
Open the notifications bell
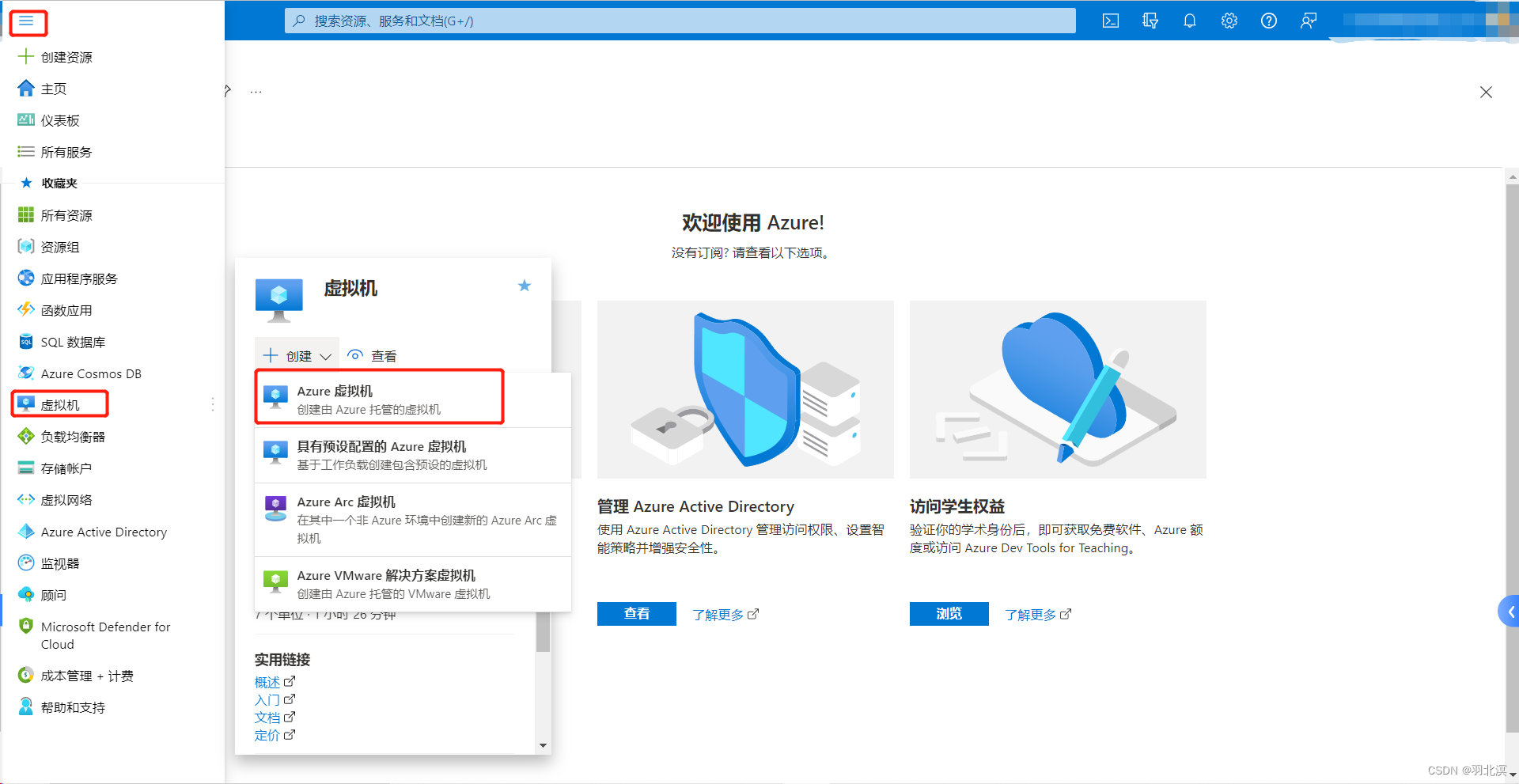(x=1190, y=21)
